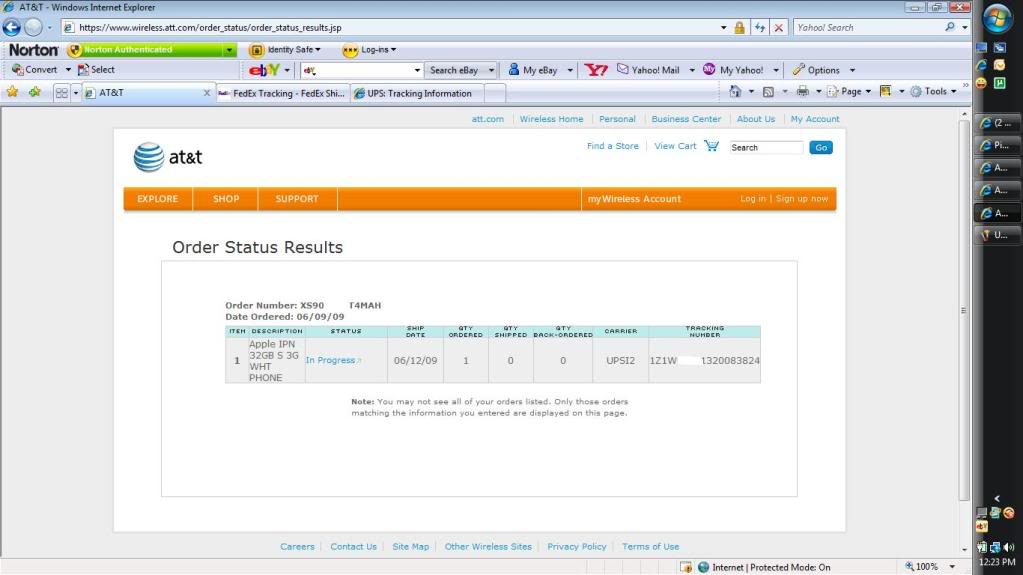Open the SUPPORT menu
The height and width of the screenshot is (575, 1023).
click(x=297, y=199)
